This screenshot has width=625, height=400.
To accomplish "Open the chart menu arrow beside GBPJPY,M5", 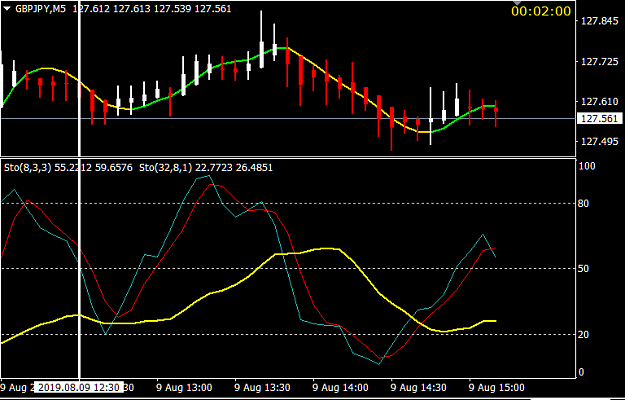I will coord(8,8).
